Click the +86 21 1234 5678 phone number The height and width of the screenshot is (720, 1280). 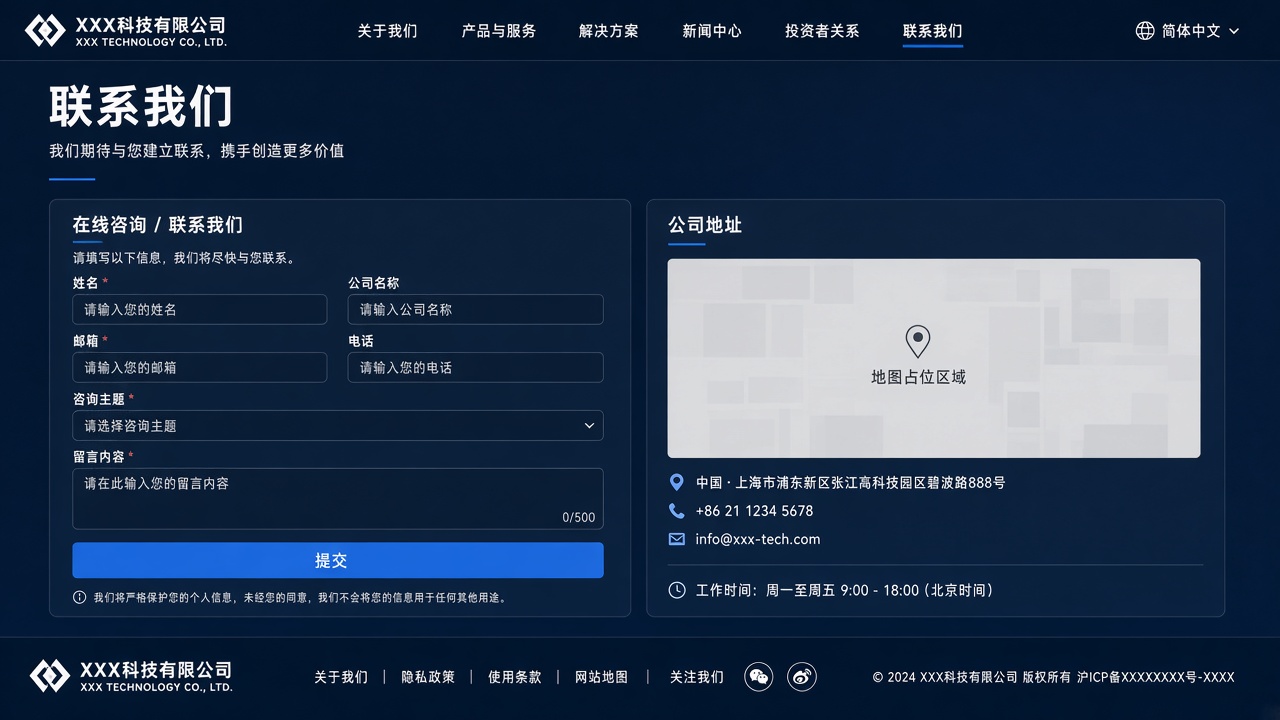(755, 510)
